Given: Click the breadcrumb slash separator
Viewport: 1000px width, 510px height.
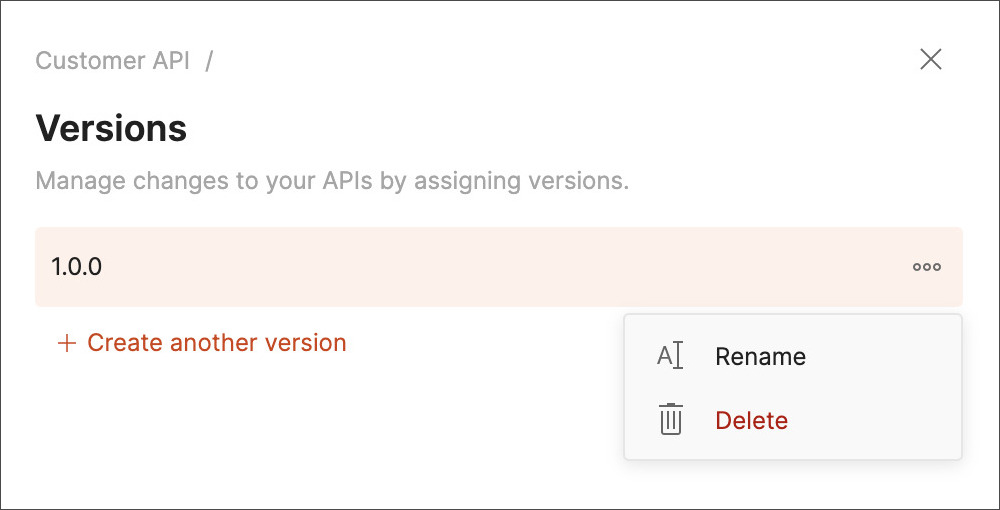Looking at the screenshot, I should point(209,61).
